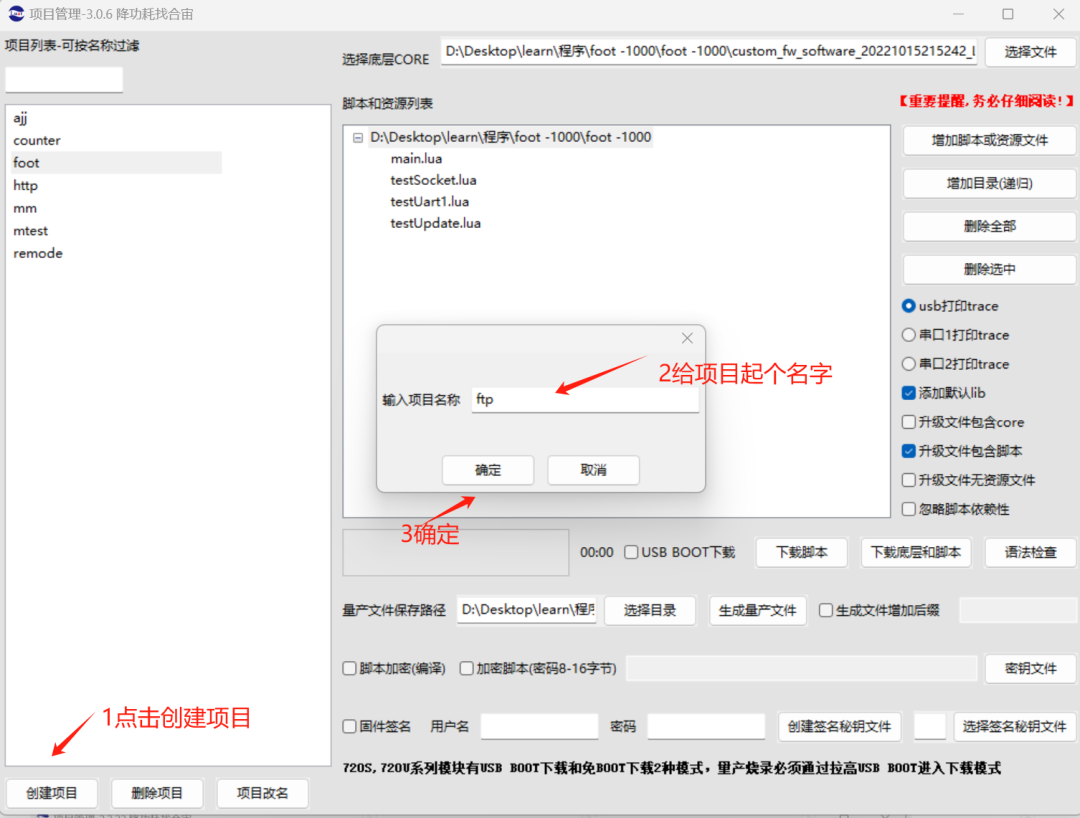Screen dimensions: 1080x818
Task: Minimize the 项目管理 window
Action: 958,14
